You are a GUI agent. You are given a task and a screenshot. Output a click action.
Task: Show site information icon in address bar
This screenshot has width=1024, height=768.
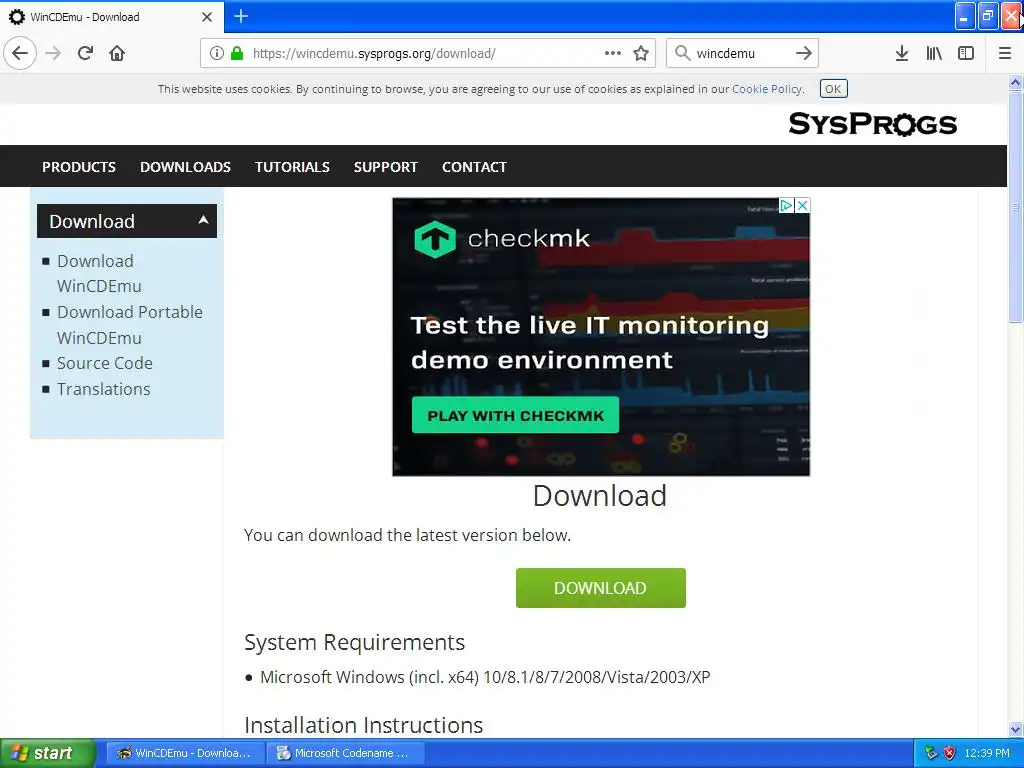[216, 54]
